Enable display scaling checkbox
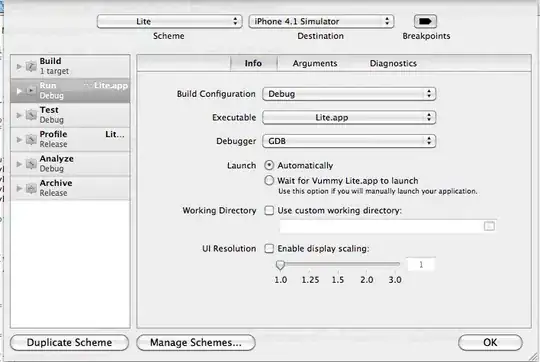 [x=269, y=248]
